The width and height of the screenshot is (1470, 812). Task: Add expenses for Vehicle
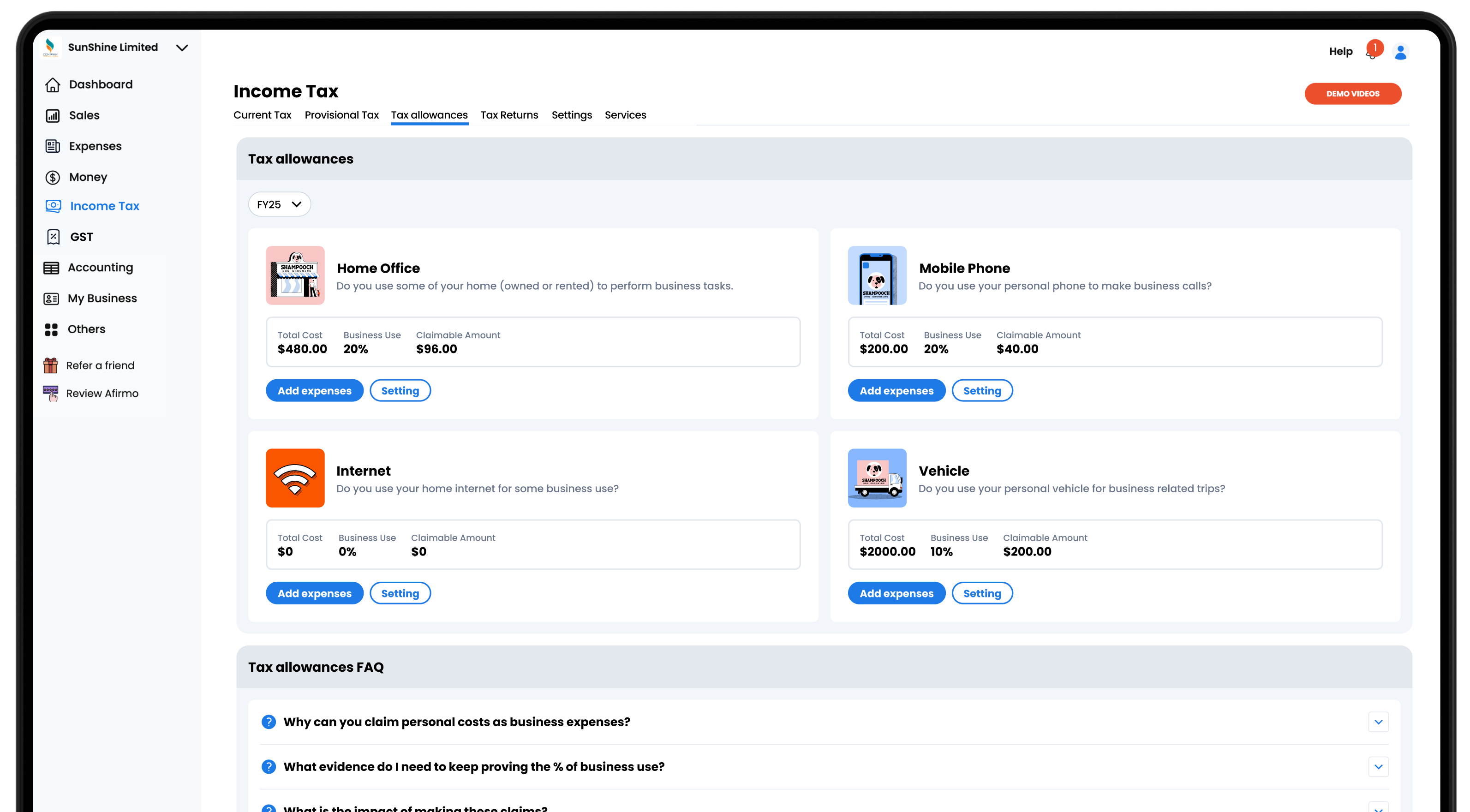click(x=896, y=593)
